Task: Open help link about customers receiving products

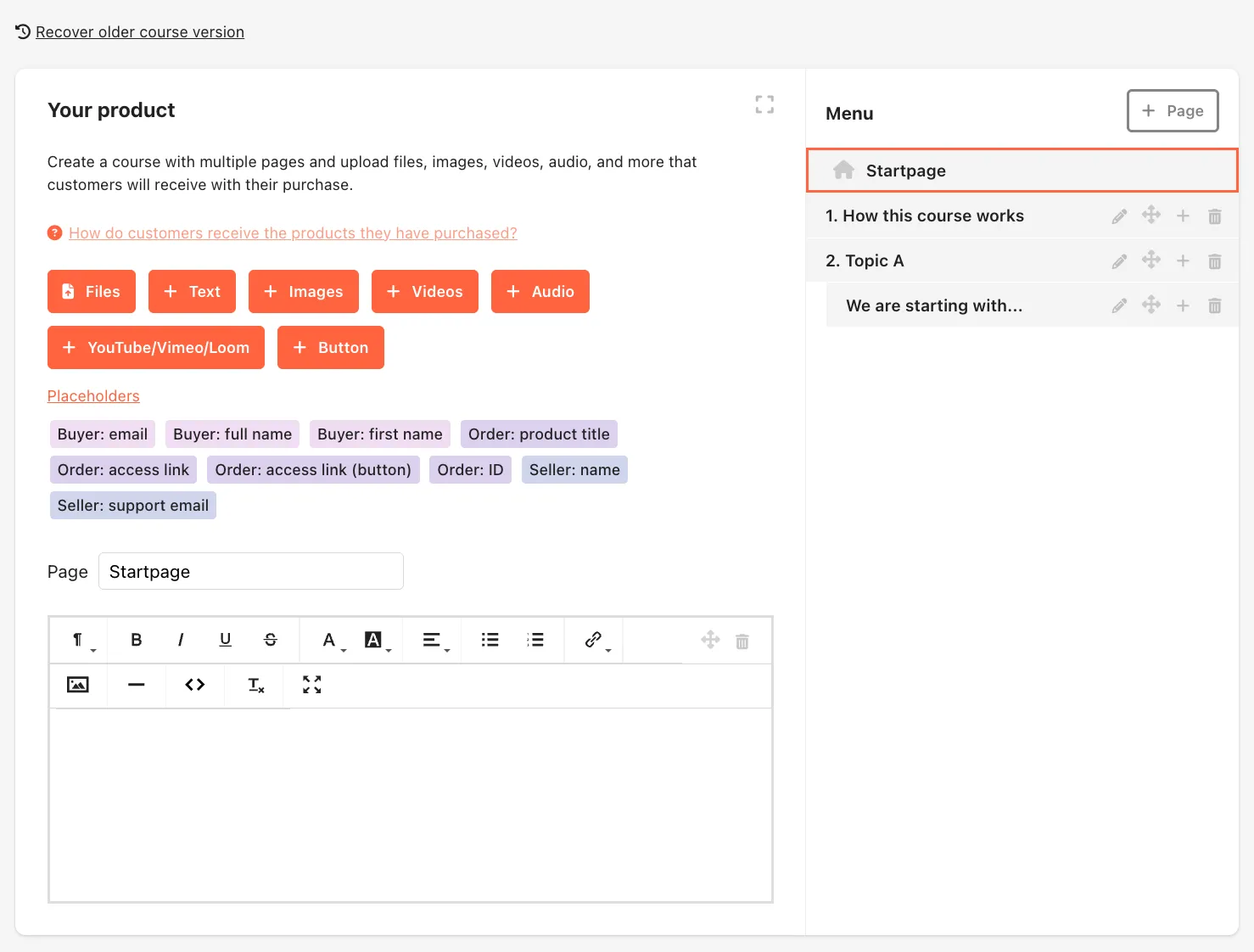Action: (293, 233)
